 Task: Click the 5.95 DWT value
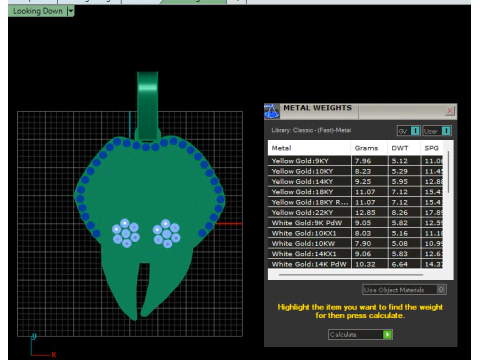(x=399, y=182)
